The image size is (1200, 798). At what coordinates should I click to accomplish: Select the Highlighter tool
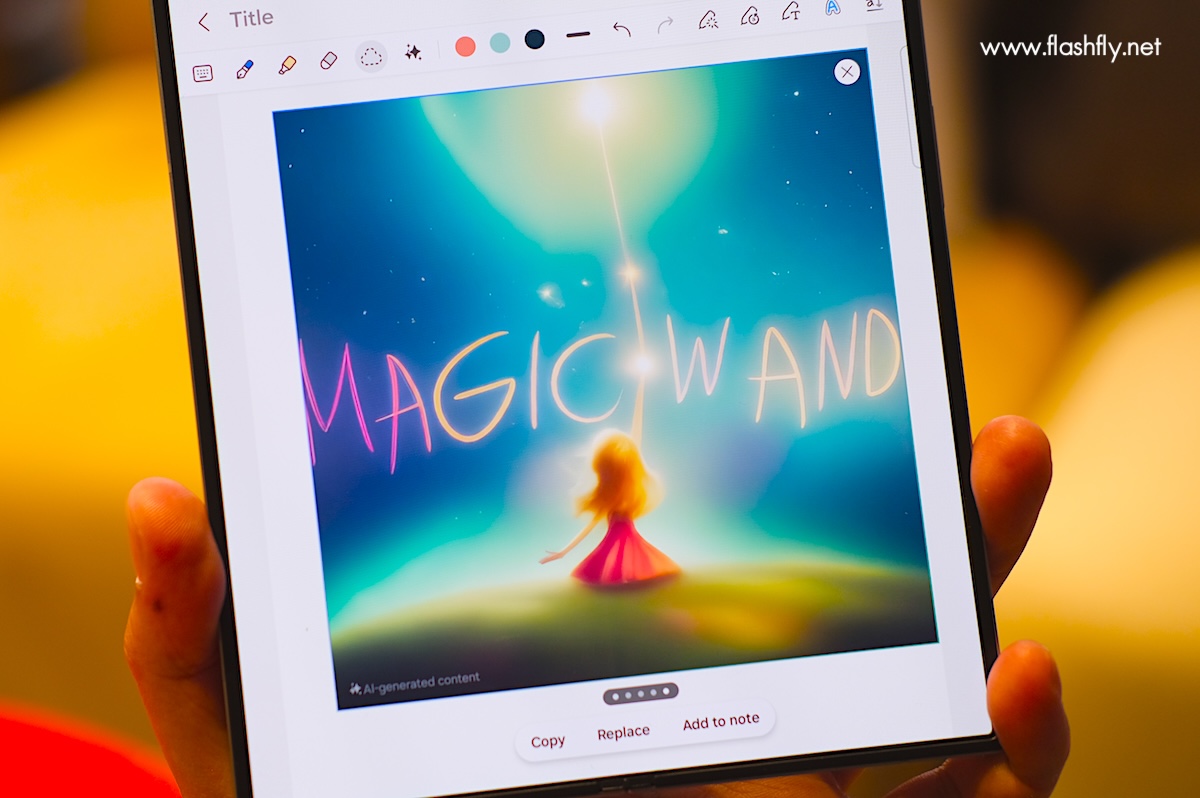pyautogui.click(x=287, y=65)
